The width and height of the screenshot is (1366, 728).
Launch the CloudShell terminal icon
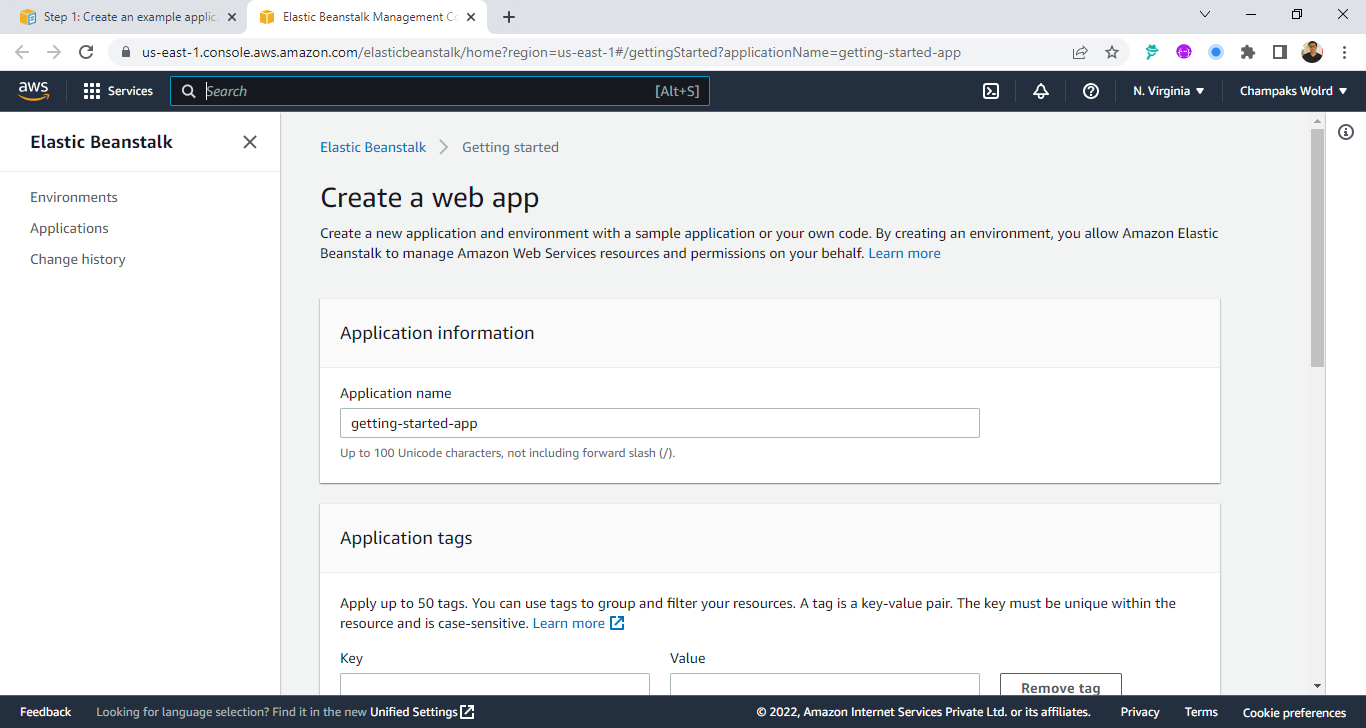991,91
